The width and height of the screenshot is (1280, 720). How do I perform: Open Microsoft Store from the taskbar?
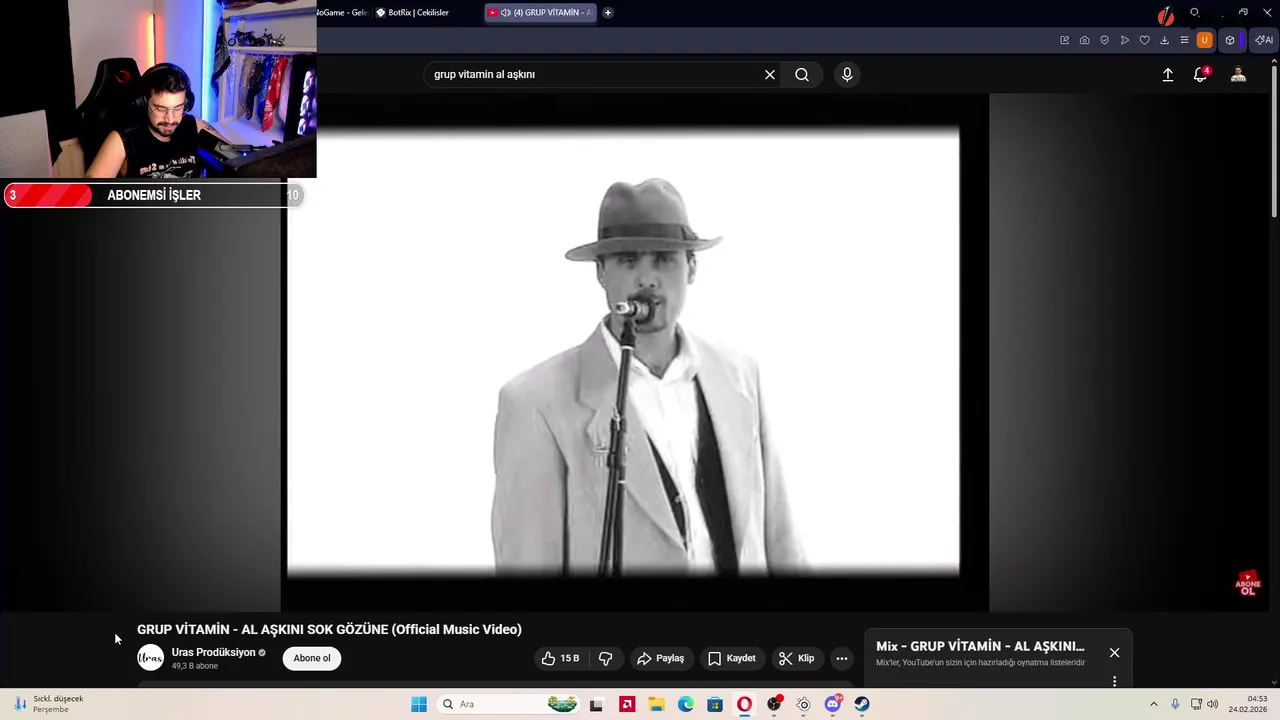tap(715, 704)
